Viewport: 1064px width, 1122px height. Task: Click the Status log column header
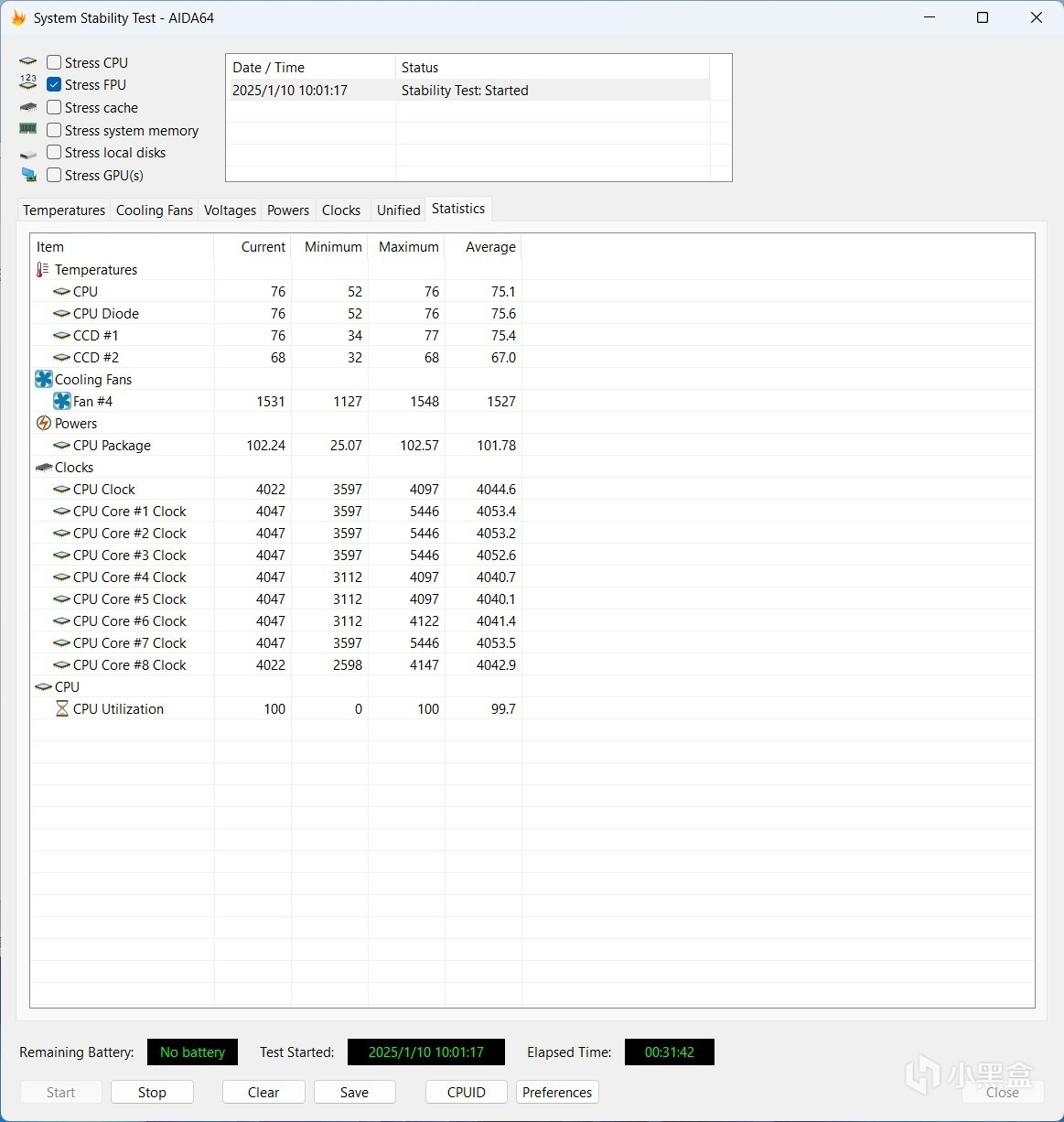[x=553, y=67]
